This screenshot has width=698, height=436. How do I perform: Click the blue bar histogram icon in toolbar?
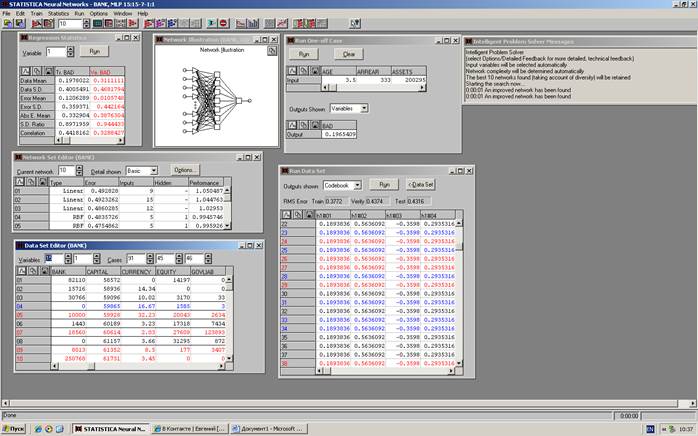(x=253, y=23)
